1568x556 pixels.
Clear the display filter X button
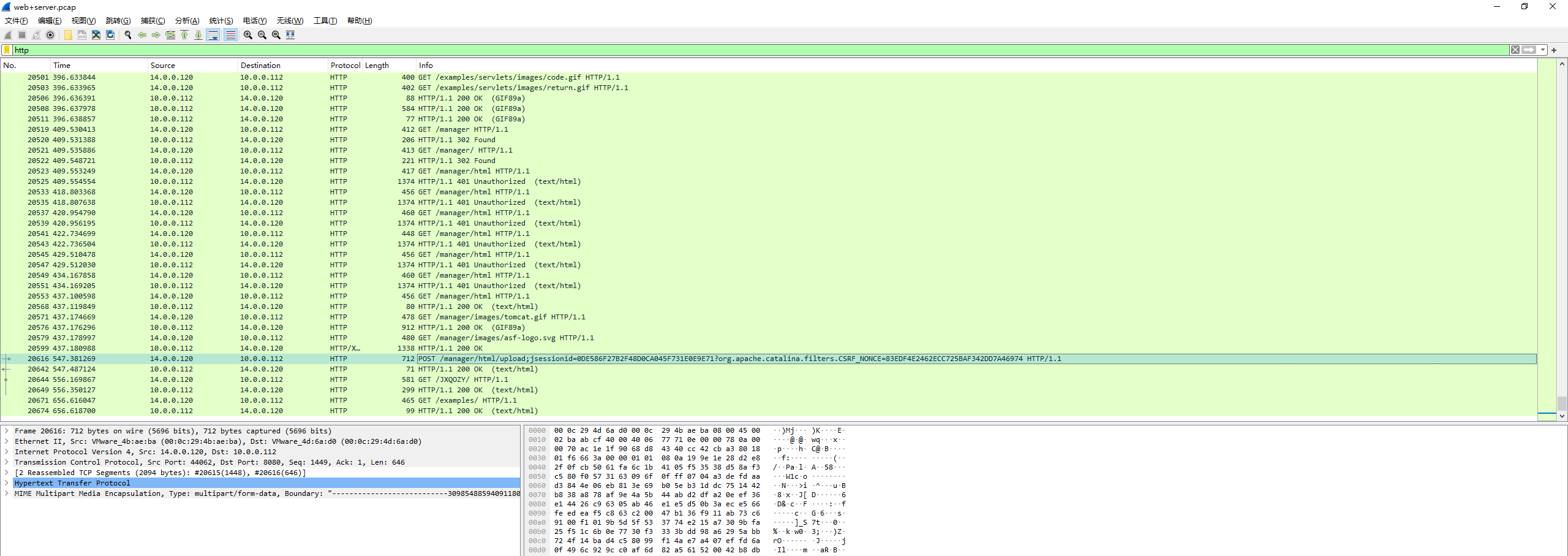[x=1515, y=50]
